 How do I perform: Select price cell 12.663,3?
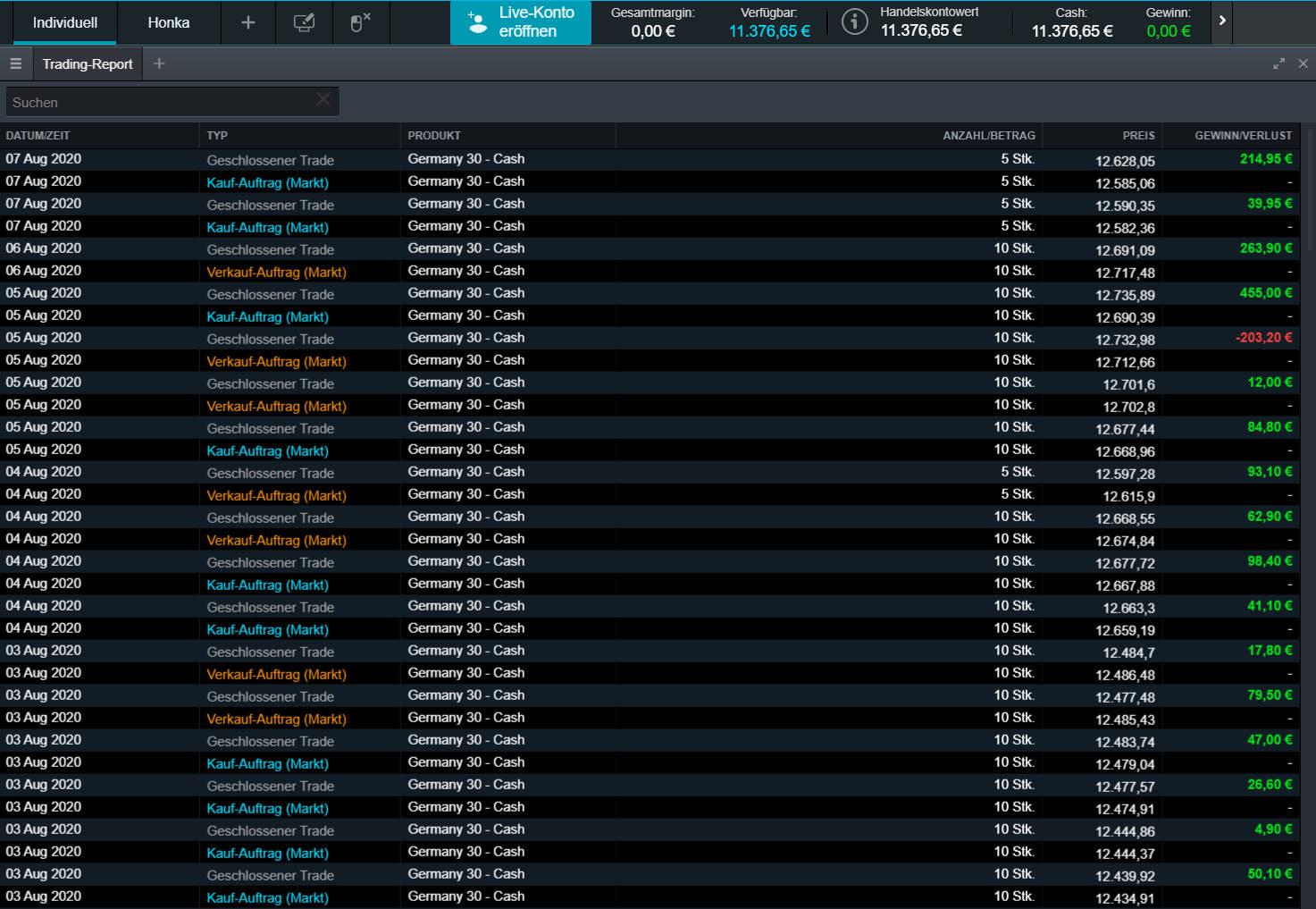(x=1128, y=609)
